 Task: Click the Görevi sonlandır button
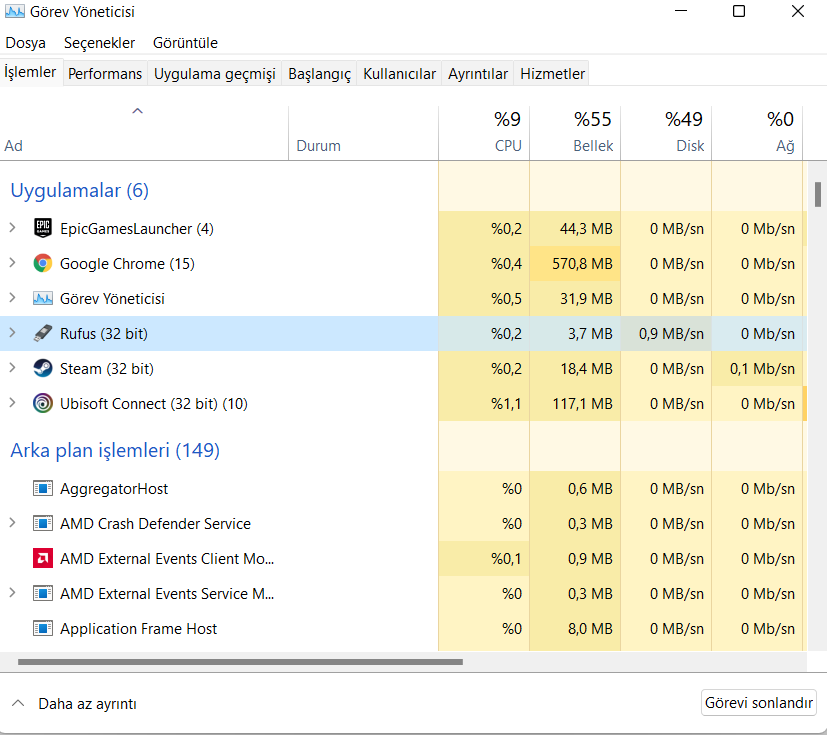pyautogui.click(x=758, y=703)
